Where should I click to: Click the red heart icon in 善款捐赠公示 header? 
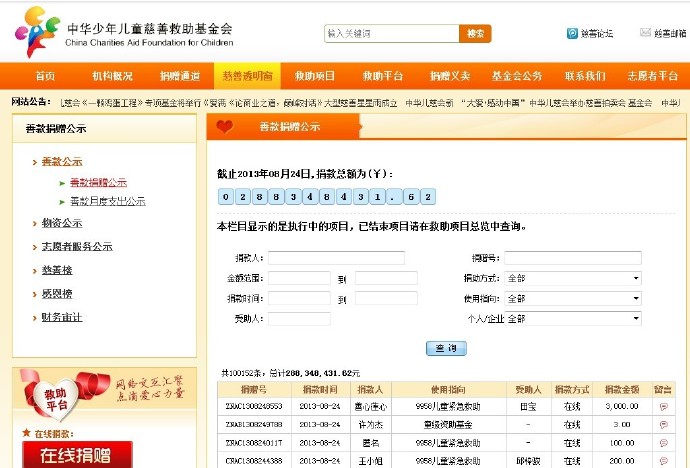click(224, 127)
